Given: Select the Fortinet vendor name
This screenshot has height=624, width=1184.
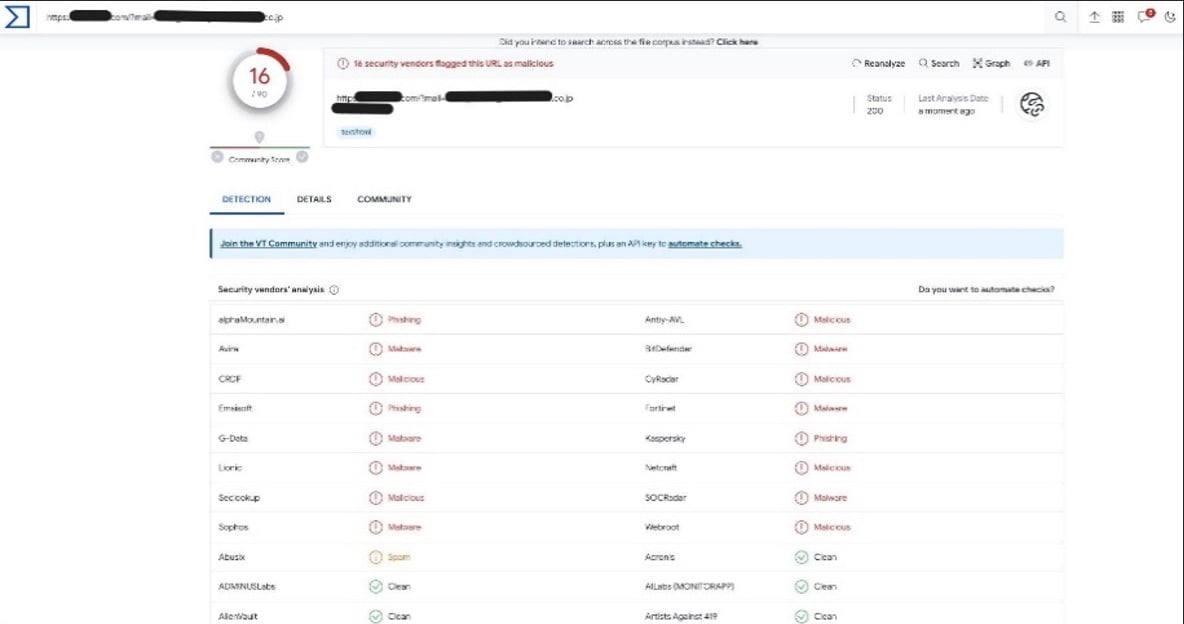Looking at the screenshot, I should pos(660,409).
